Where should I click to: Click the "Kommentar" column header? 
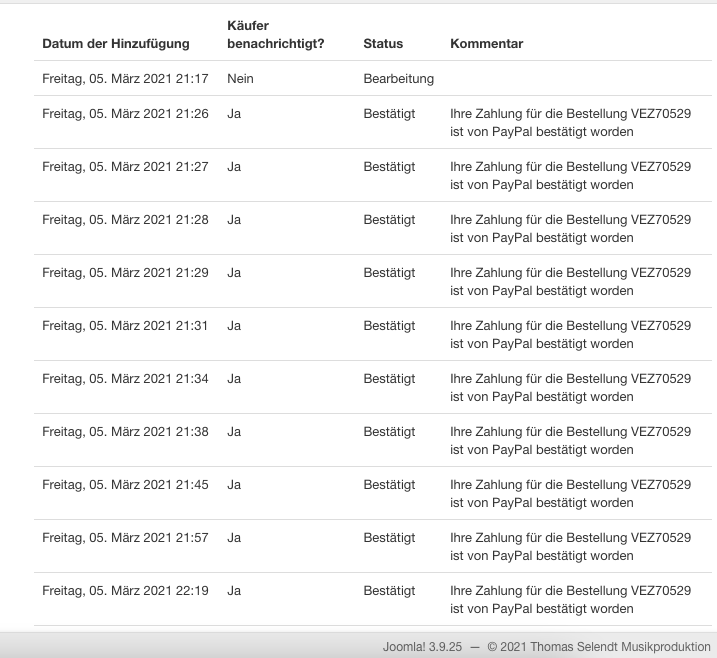486,44
